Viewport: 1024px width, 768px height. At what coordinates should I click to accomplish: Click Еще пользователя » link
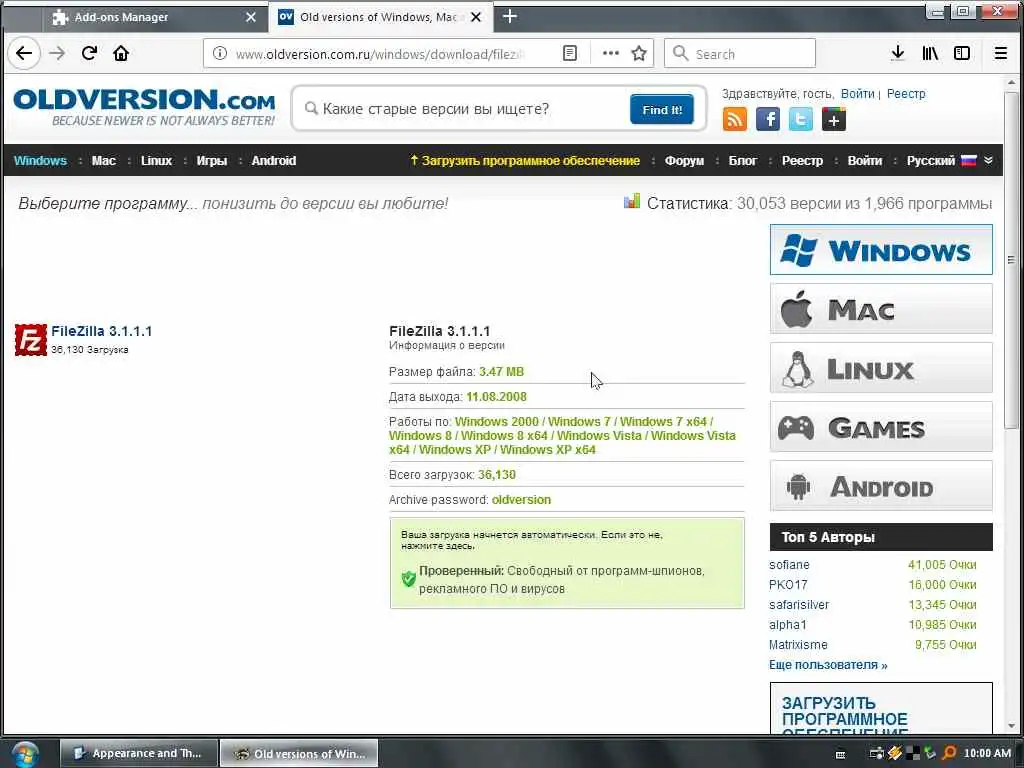coord(828,665)
